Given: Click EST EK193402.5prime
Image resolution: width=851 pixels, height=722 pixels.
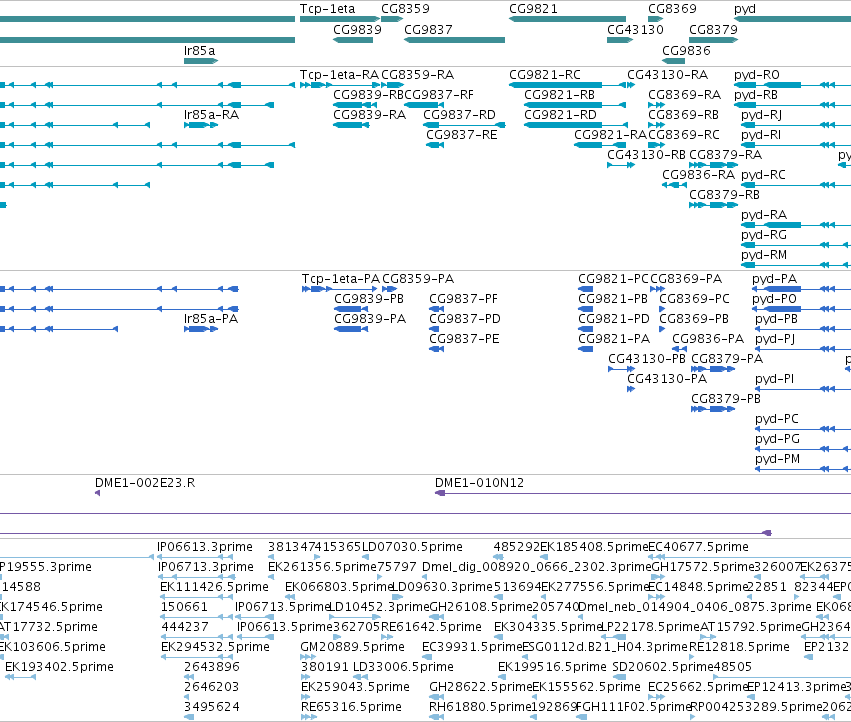Looking at the screenshot, I should click(59, 667).
